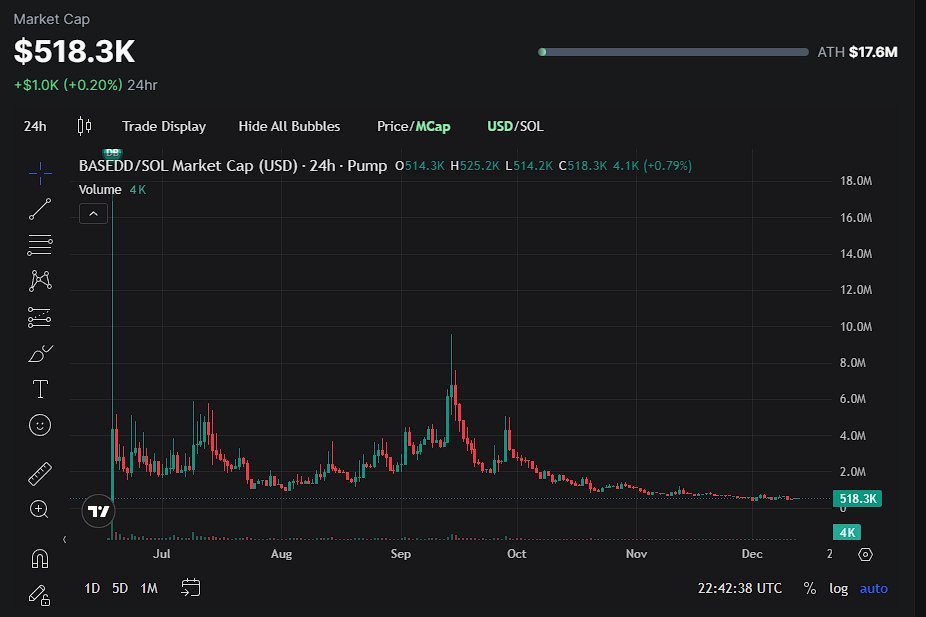Click Hide All Bubbles
Screen dimensions: 926x617
[289, 126]
